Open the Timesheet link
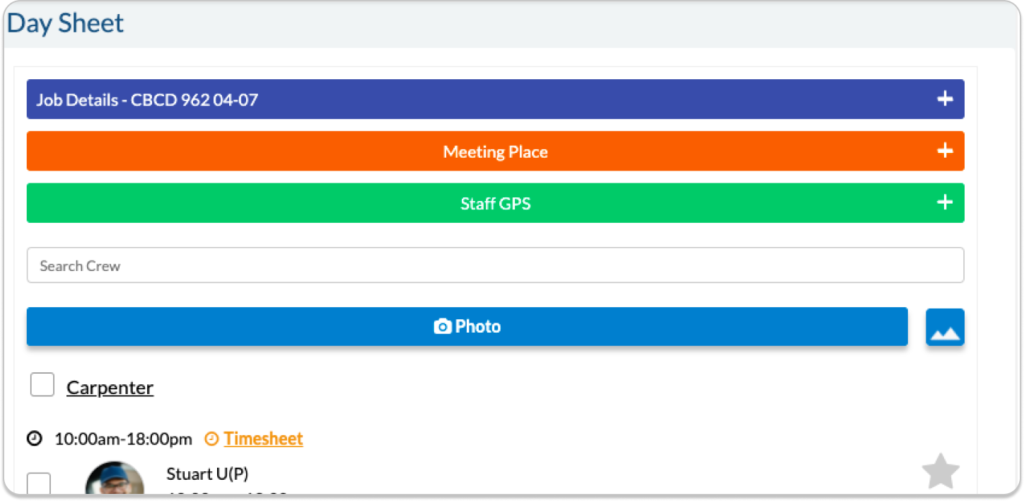1024x501 pixels. tap(263, 439)
